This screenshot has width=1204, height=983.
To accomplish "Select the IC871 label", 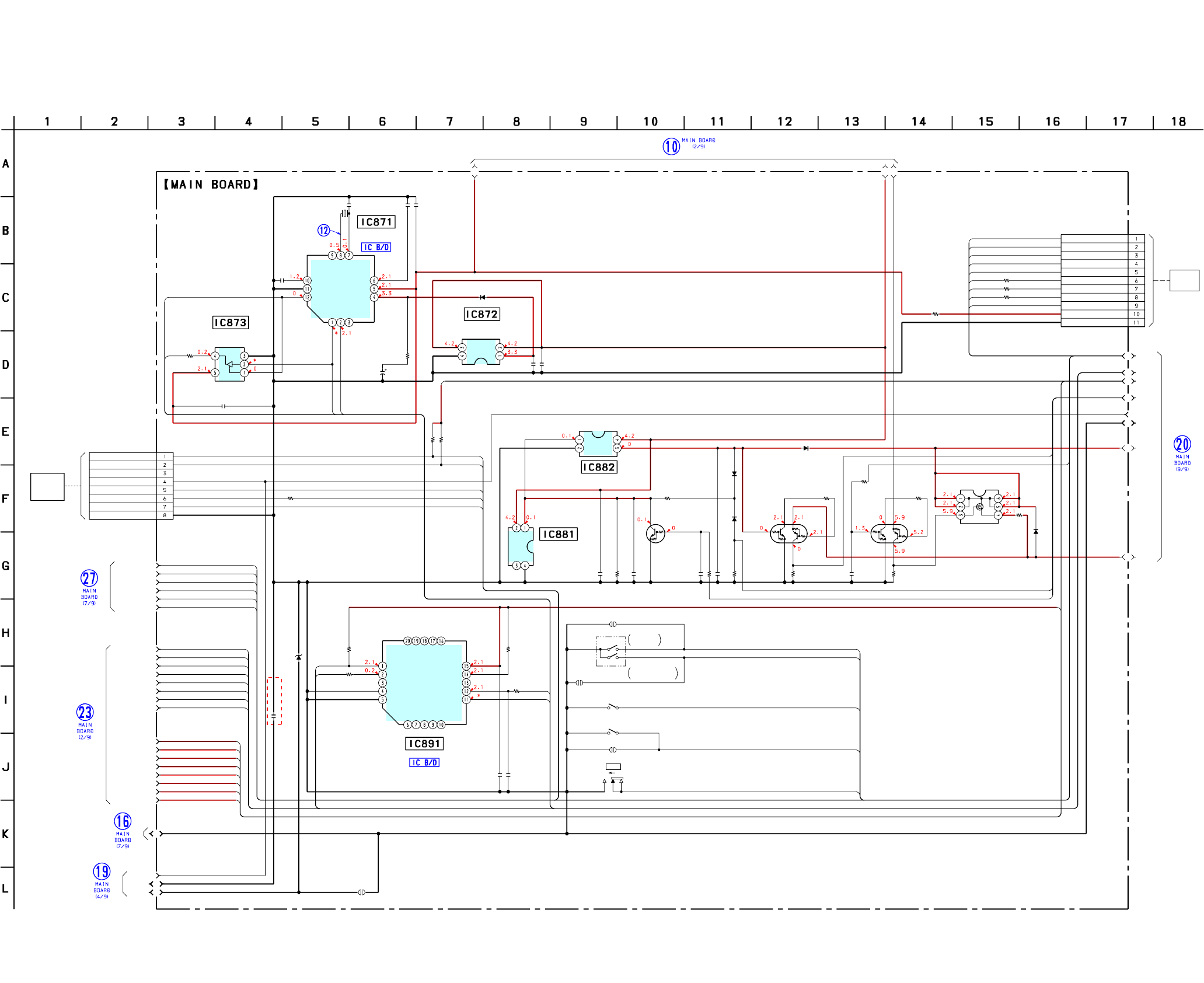I will pos(376,222).
